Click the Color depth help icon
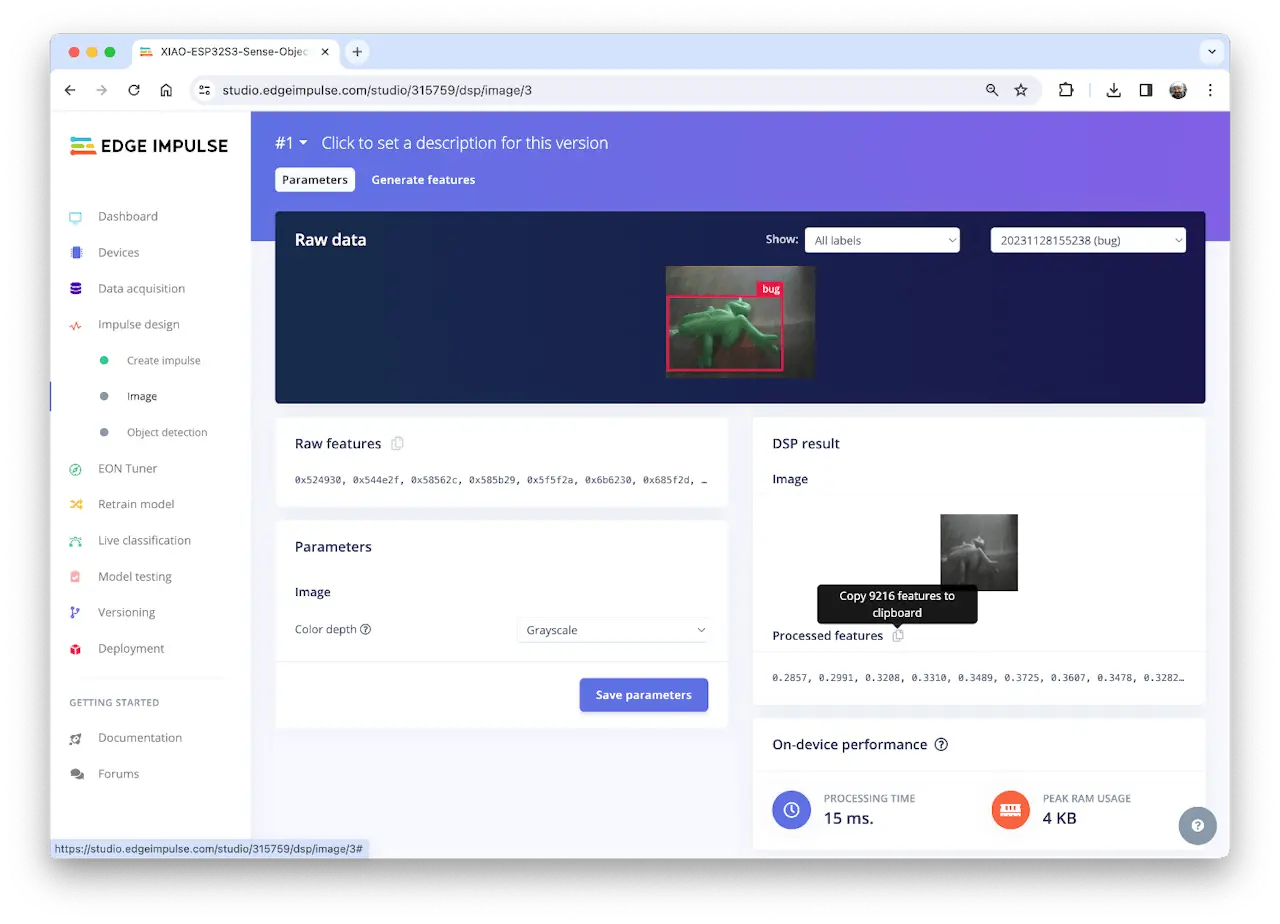The width and height of the screenshot is (1280, 924). [365, 630]
